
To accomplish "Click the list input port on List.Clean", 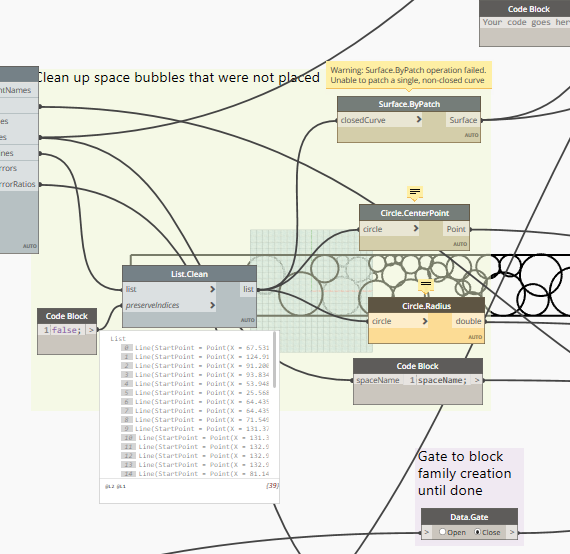I will [x=169, y=289].
